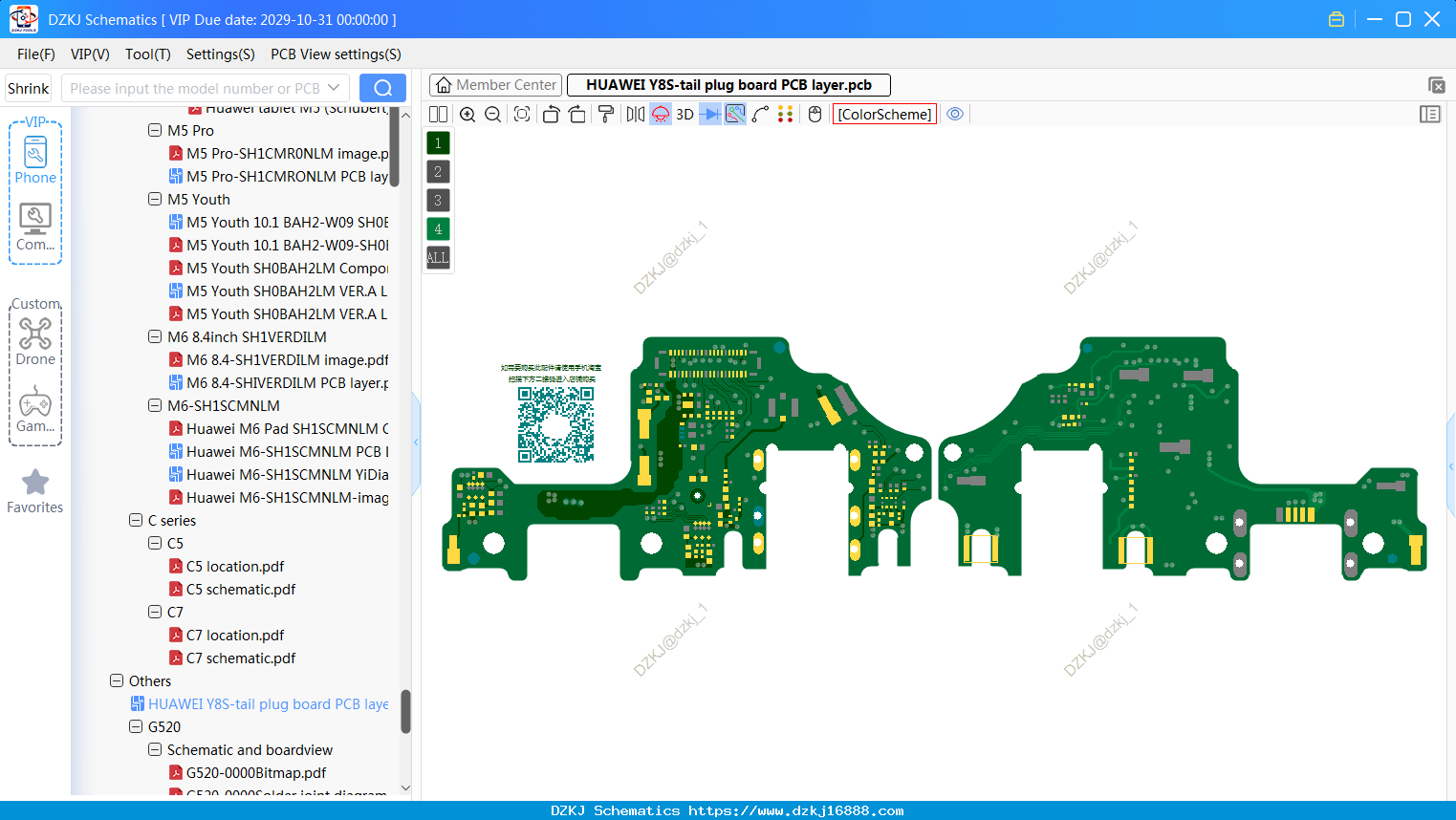This screenshot has width=1456, height=820.
Task: Open the Settings(S) menu
Action: [x=221, y=54]
